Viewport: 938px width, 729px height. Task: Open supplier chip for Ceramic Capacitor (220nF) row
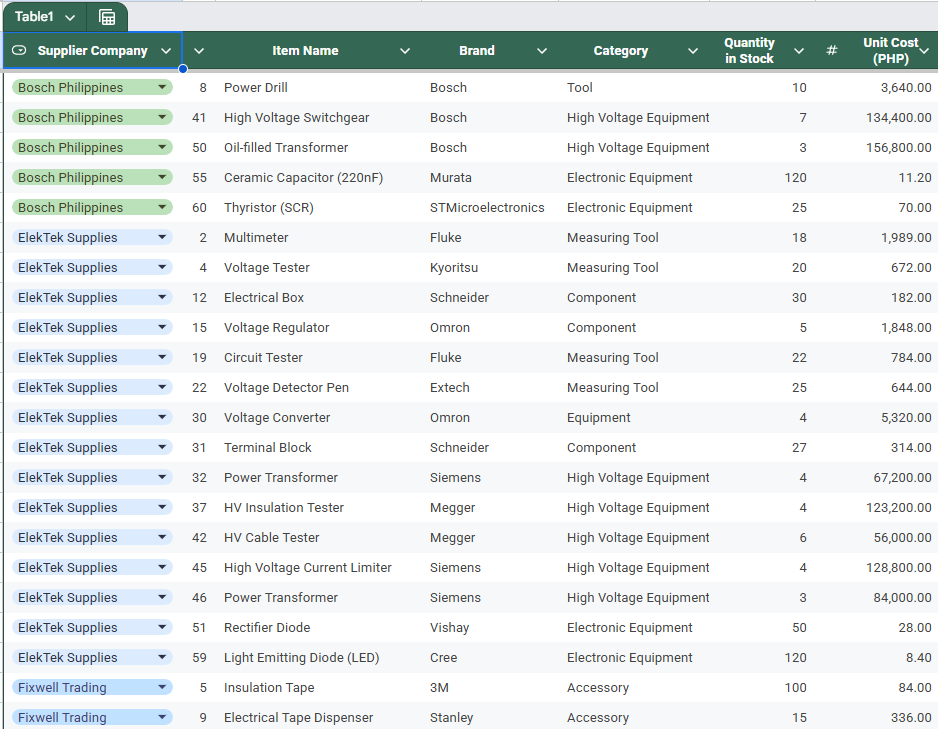[92, 178]
